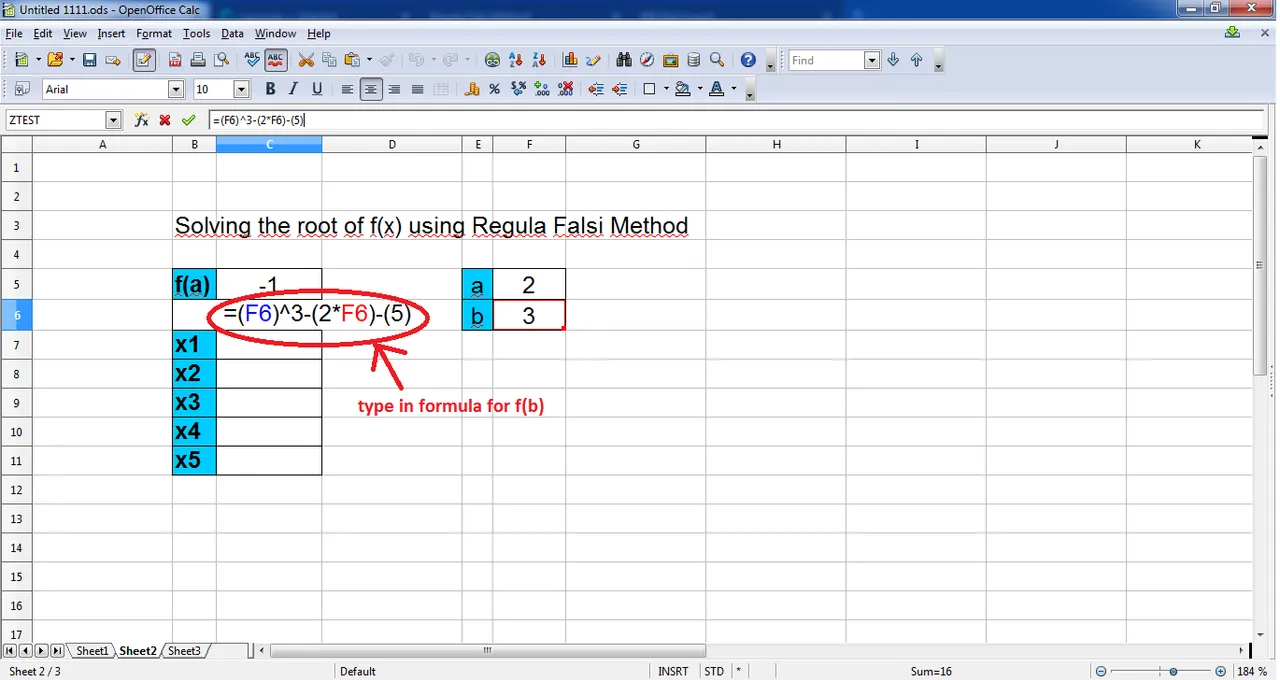Viewport: 1280px width, 680px height.
Task: Click the Print file icon
Action: [199, 60]
